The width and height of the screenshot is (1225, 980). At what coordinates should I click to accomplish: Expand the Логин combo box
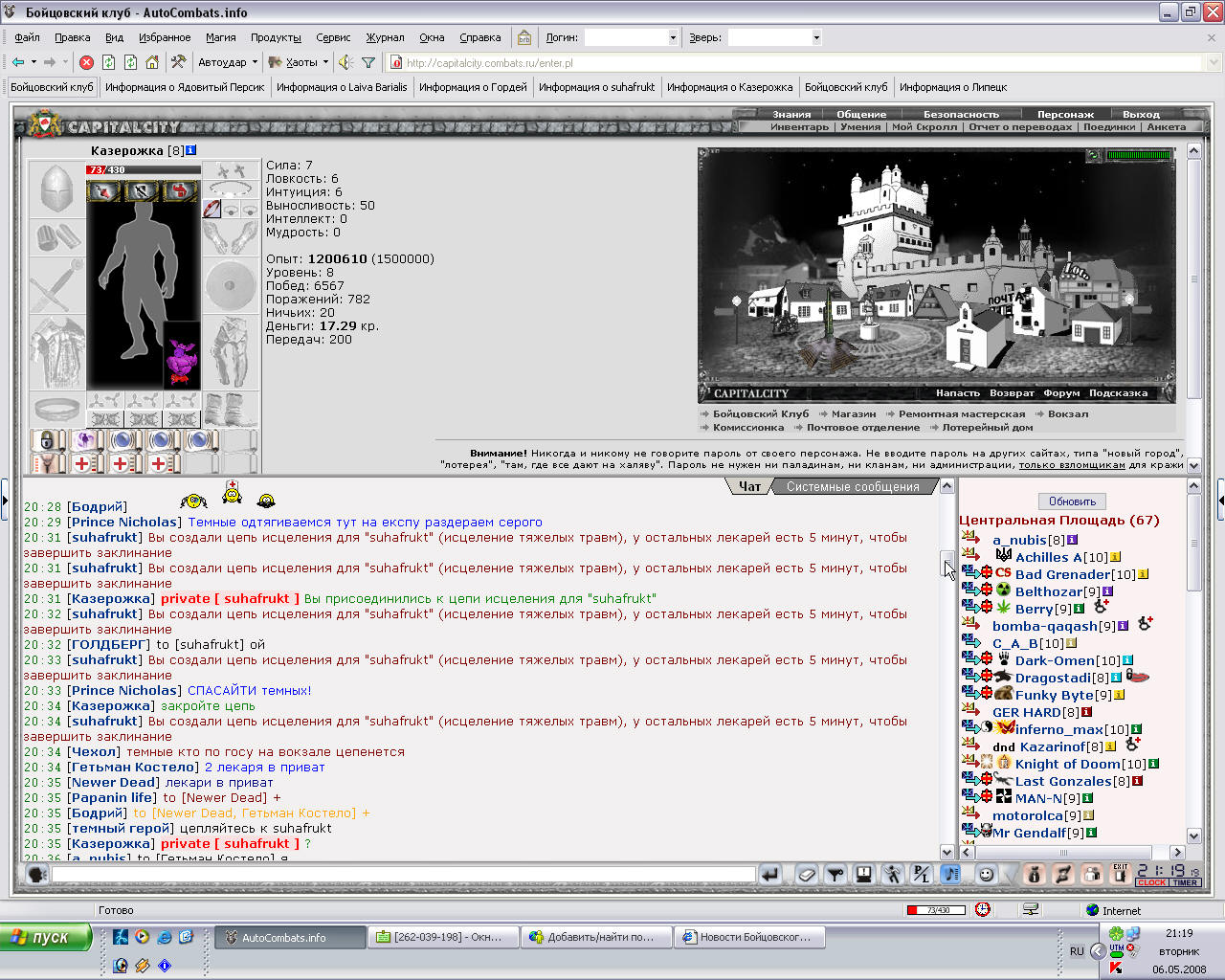coord(673,37)
